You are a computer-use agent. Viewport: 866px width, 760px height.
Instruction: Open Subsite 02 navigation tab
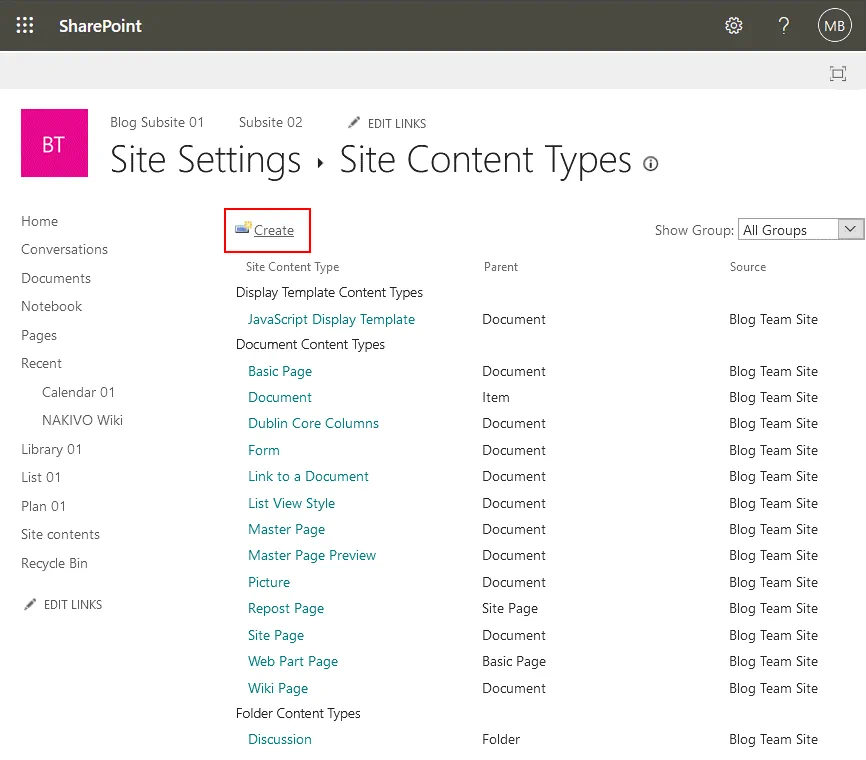click(270, 122)
